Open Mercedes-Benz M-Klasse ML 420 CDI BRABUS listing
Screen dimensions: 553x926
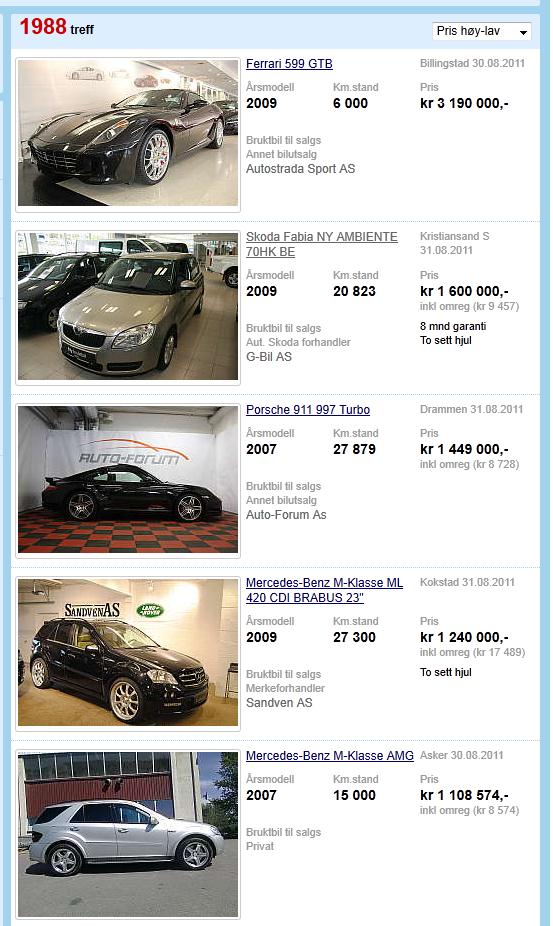click(x=324, y=590)
